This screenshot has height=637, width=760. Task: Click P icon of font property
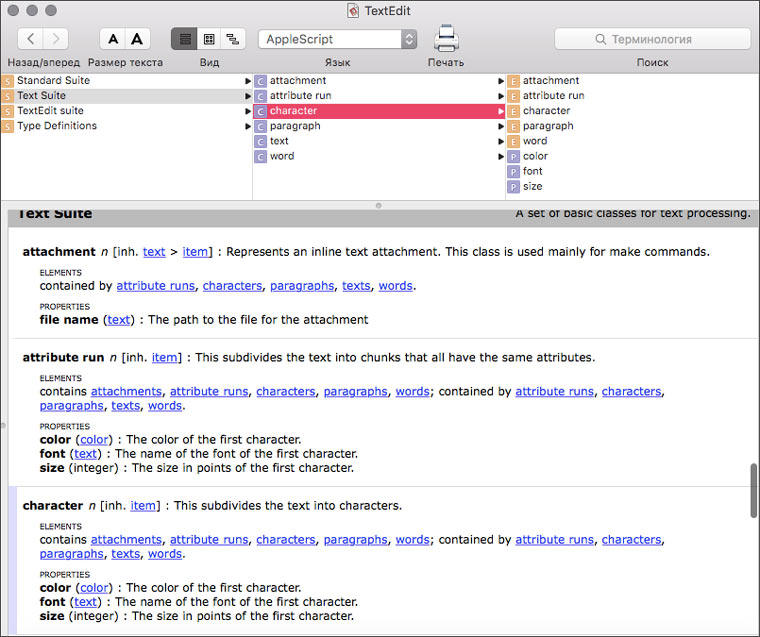[513, 172]
